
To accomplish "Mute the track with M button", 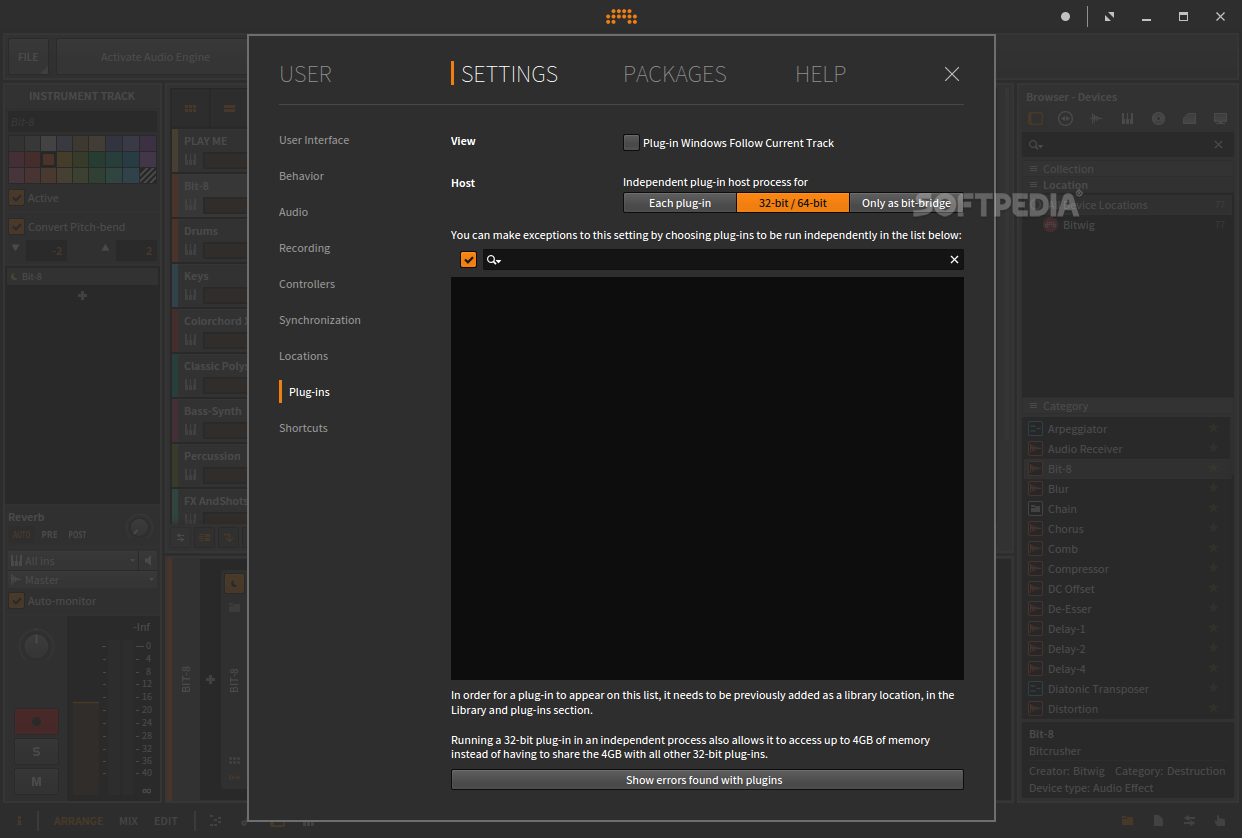I will [36, 781].
